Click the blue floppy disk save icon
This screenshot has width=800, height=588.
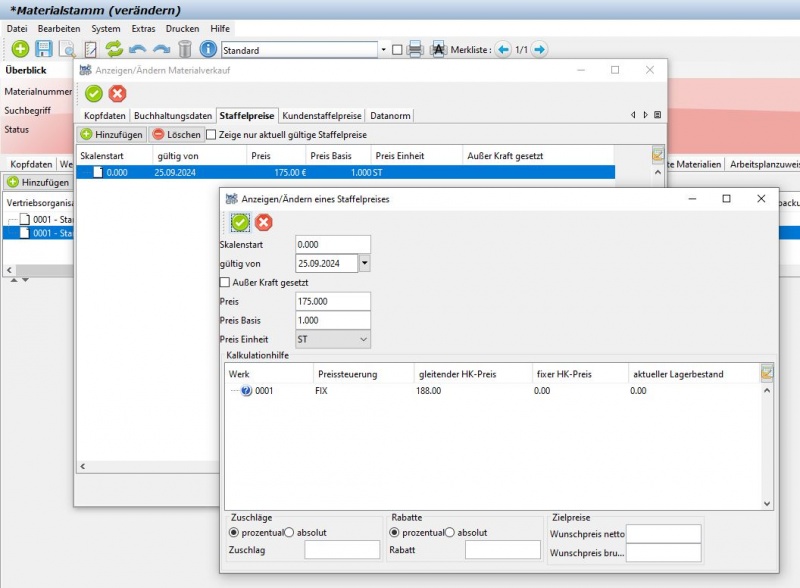(x=44, y=49)
